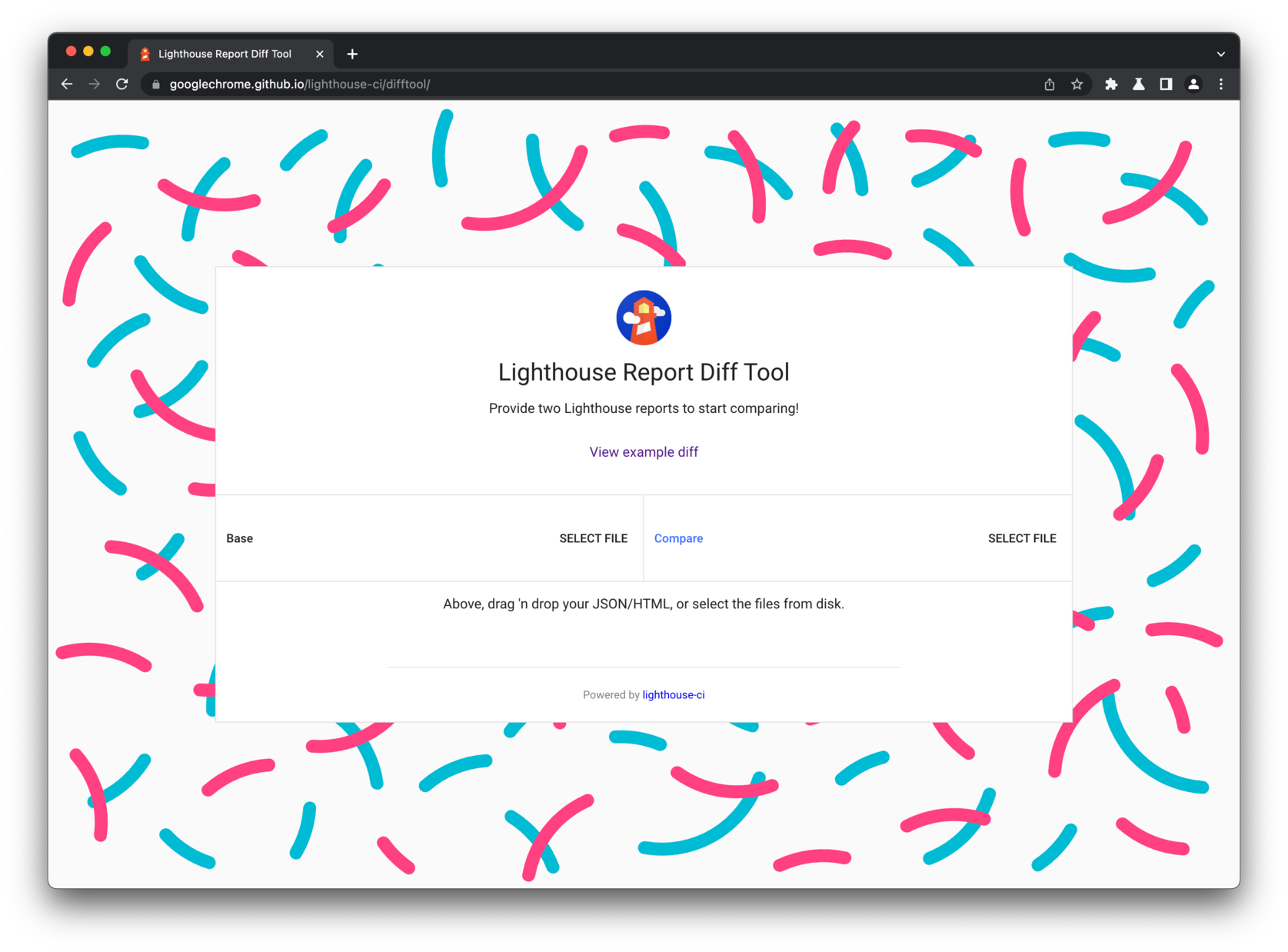Open the lighthouse-ci link
The image size is (1288, 952).
(674, 695)
